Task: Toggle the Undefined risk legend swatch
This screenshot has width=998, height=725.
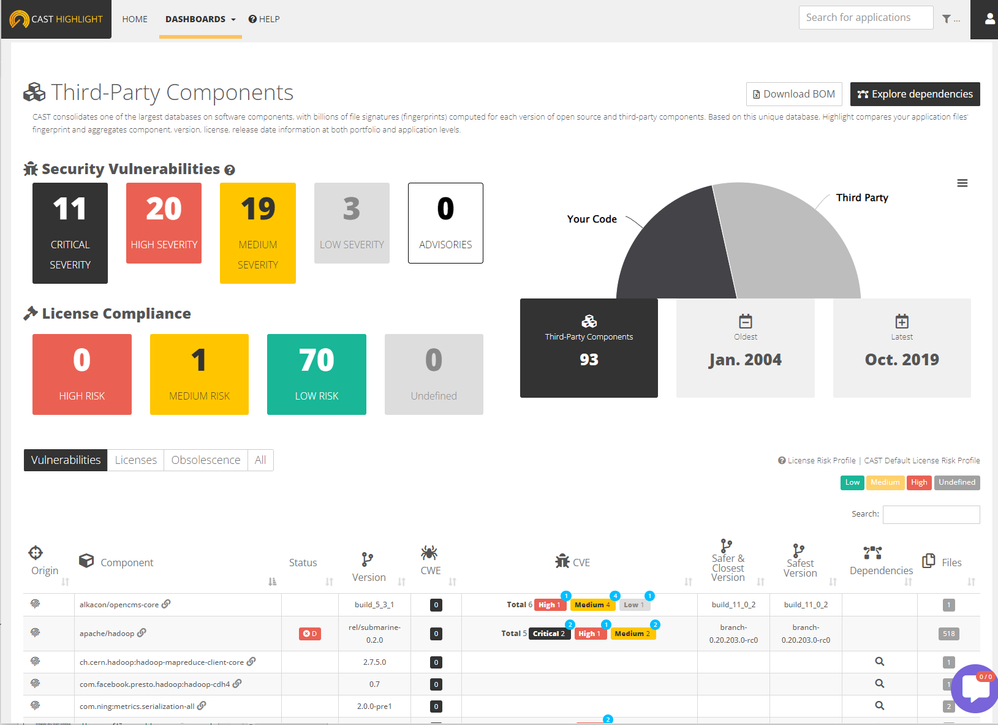Action: coord(957,482)
